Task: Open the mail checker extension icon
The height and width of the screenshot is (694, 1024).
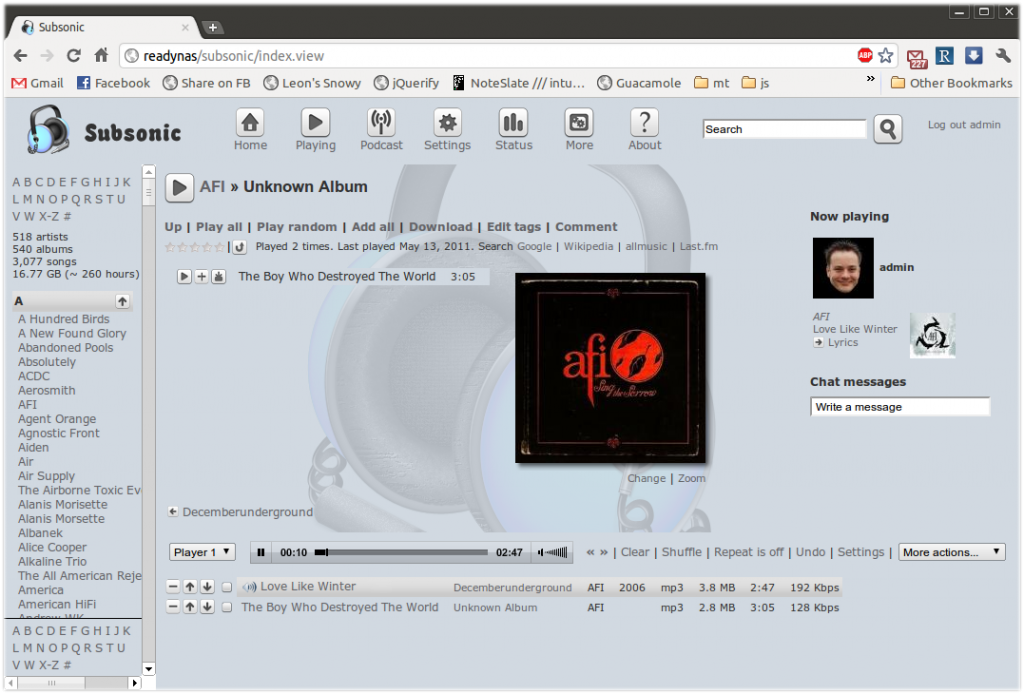Action: point(917,57)
